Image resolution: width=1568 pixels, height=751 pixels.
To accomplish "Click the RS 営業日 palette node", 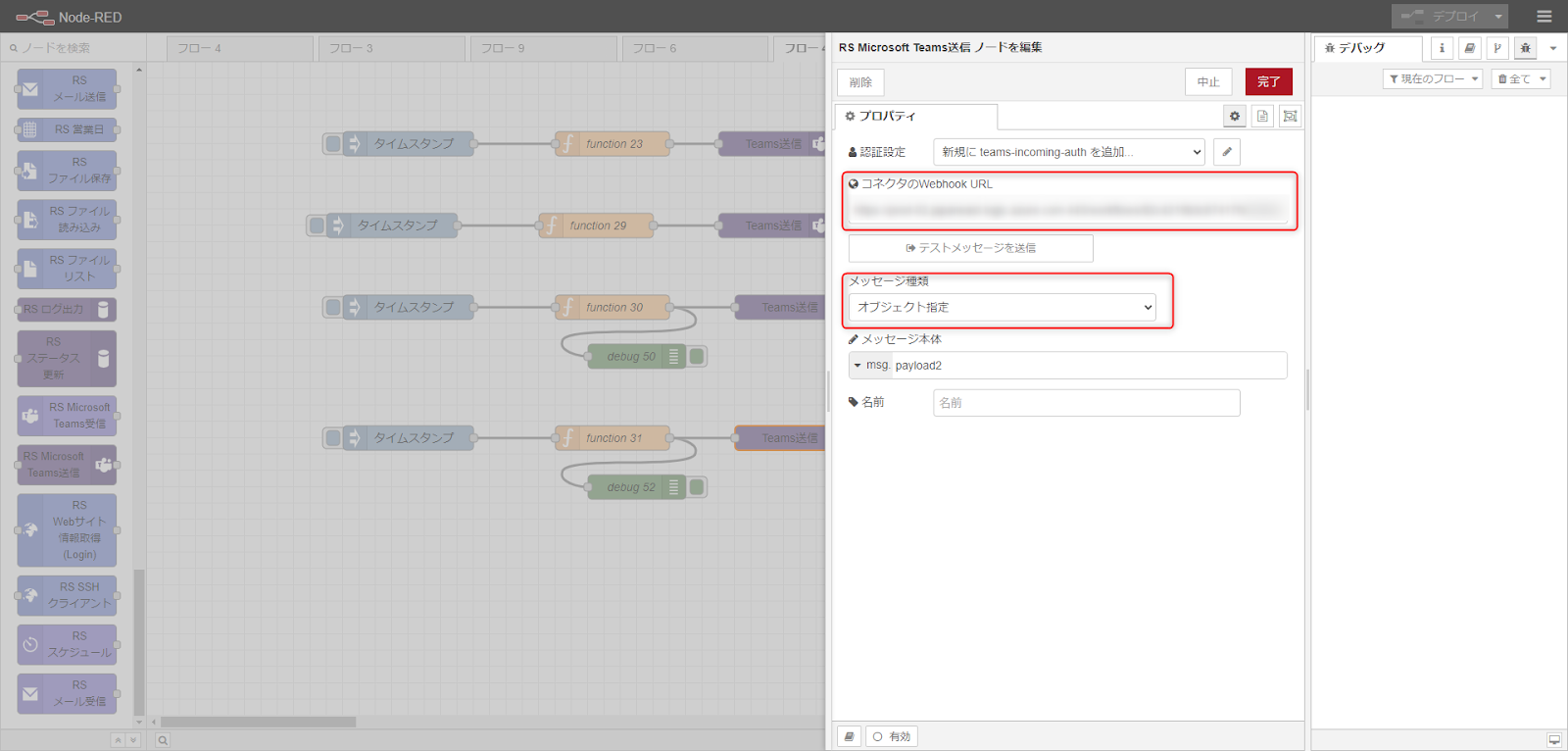I will (67, 129).
